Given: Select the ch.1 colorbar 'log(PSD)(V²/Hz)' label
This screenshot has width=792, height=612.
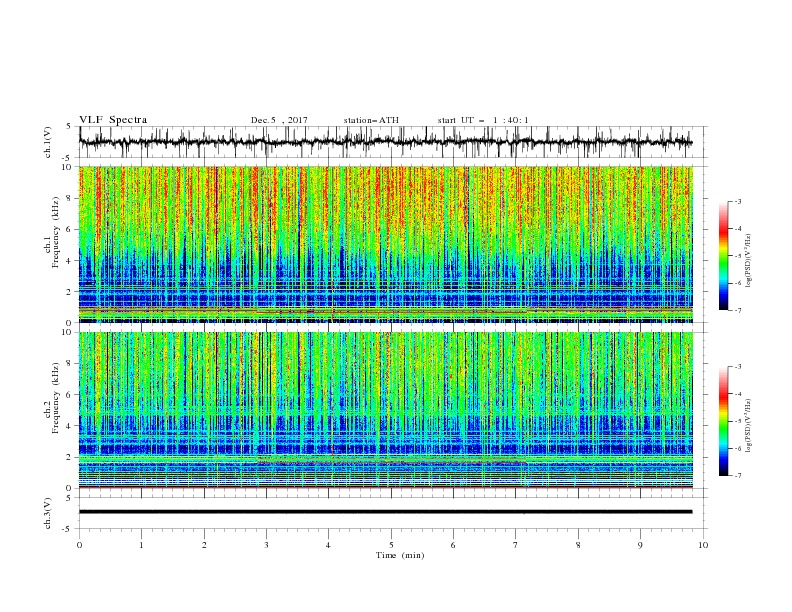Looking at the screenshot, I should 748,261.
